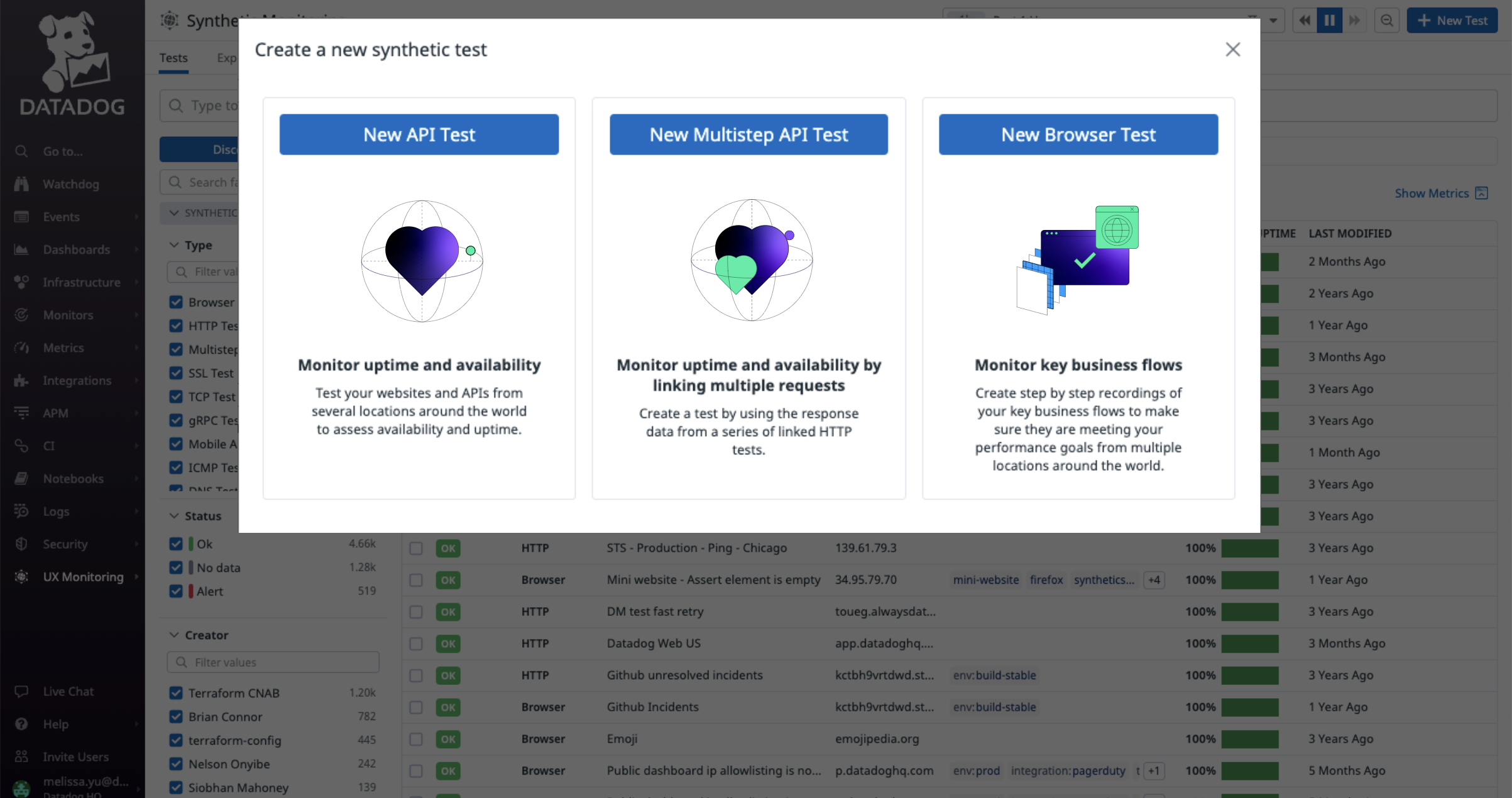Viewport: 1512px width, 798px height.
Task: Open the Dashboards icon in sidebar
Action: [21, 249]
